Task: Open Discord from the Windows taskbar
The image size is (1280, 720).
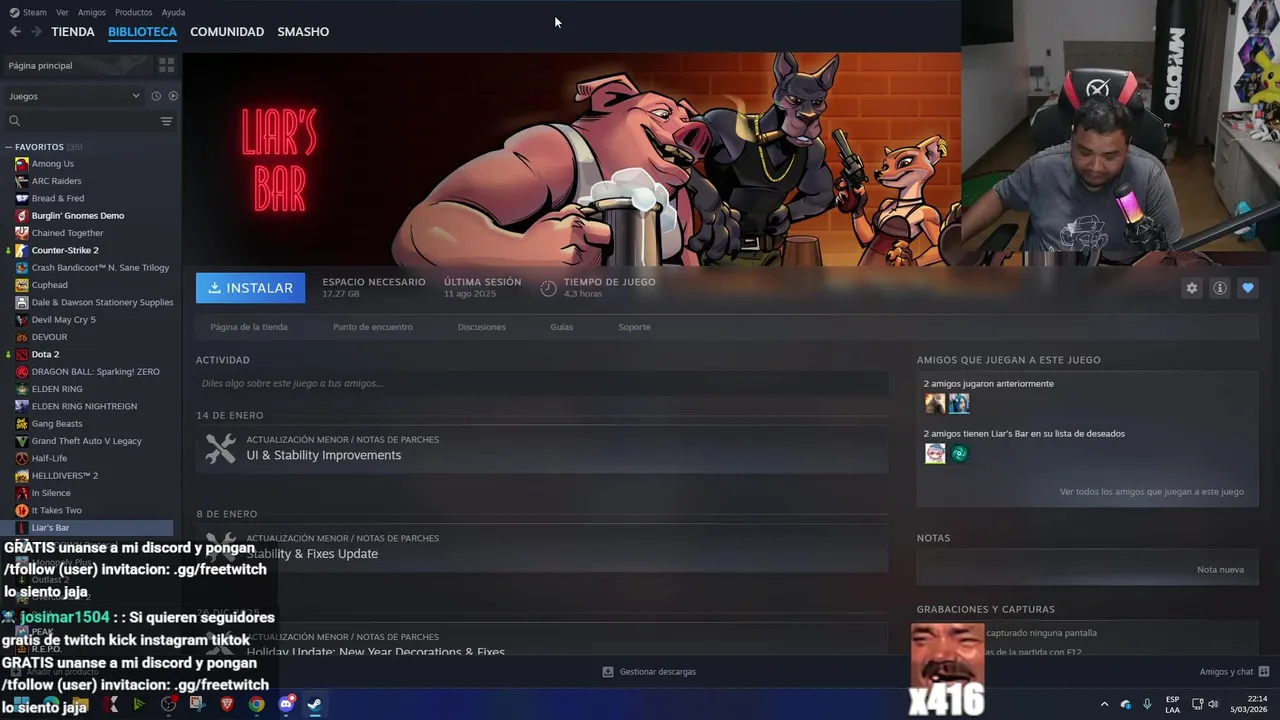Action: 286,704
